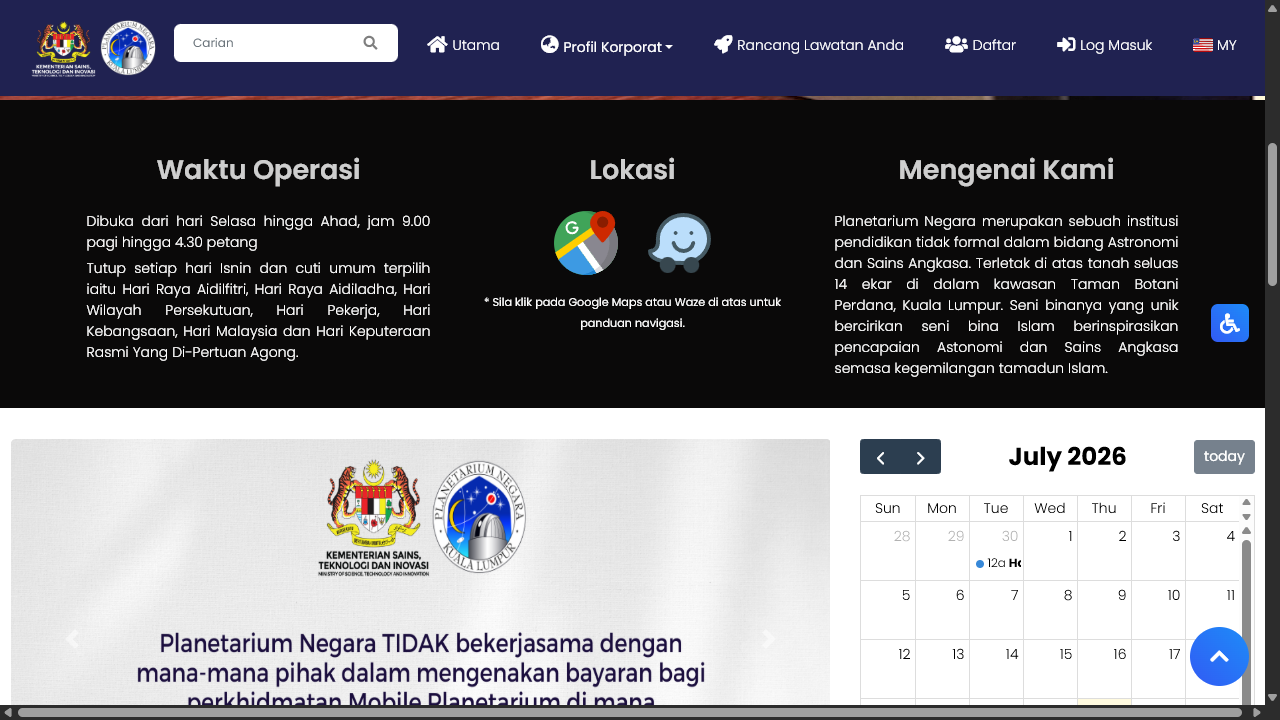The width and height of the screenshot is (1280, 720).
Task: Go to next calendar month
Action: pyautogui.click(x=921, y=457)
